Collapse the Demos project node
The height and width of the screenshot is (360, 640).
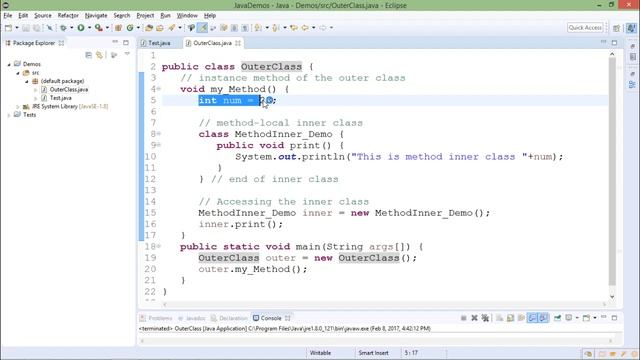click(9, 64)
